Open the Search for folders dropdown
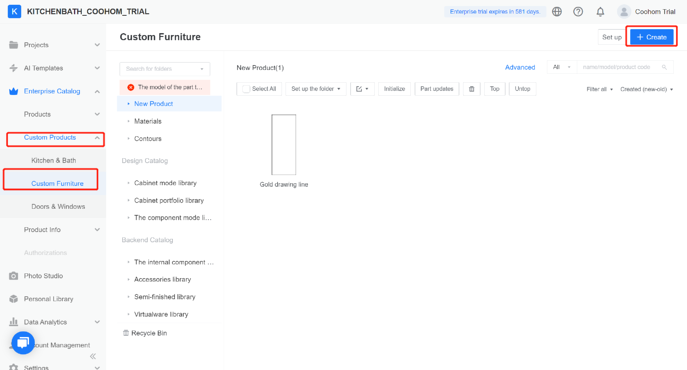Screen dimensions: 687x370 tap(165, 69)
